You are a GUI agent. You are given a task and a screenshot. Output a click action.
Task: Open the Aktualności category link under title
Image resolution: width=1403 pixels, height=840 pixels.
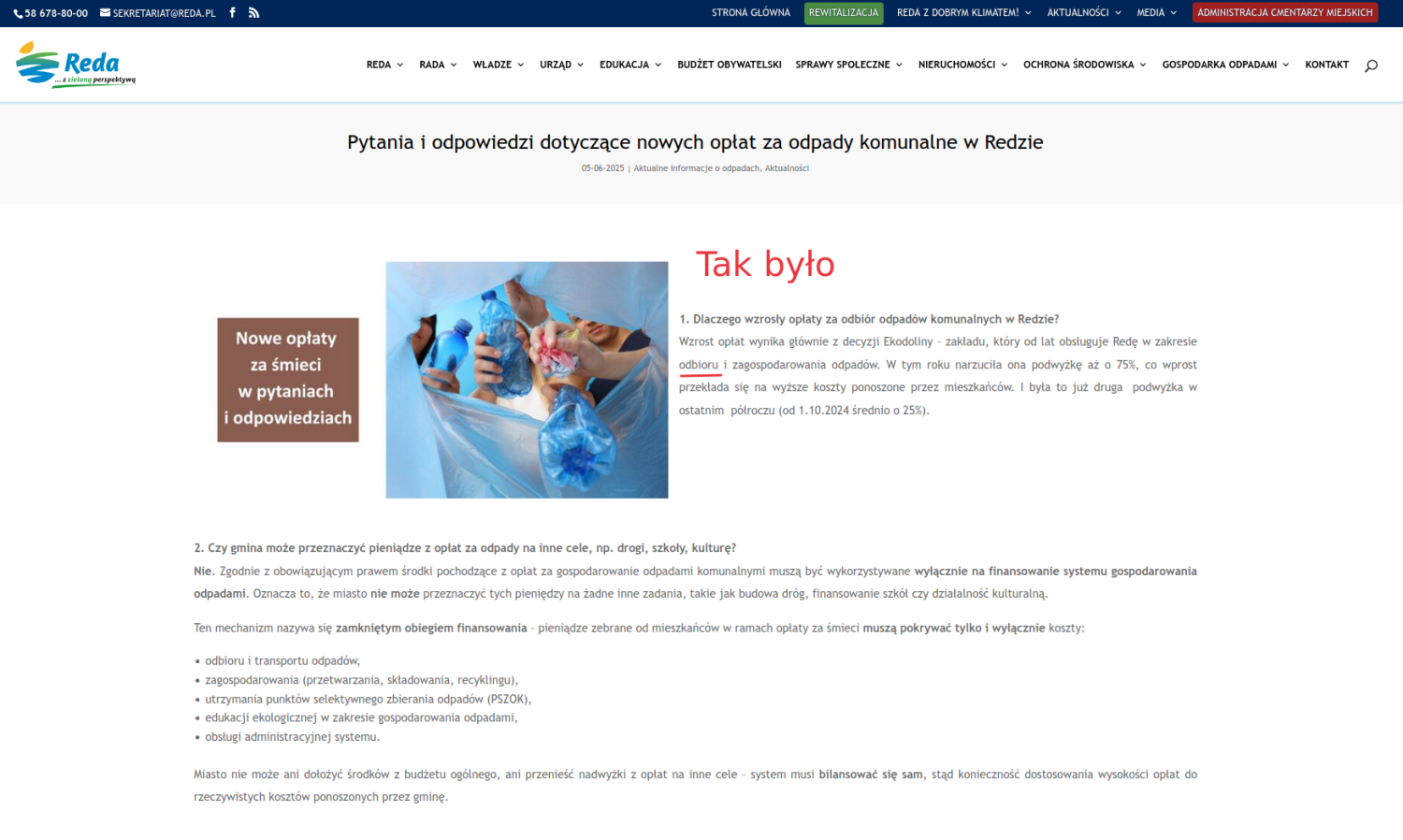point(787,168)
